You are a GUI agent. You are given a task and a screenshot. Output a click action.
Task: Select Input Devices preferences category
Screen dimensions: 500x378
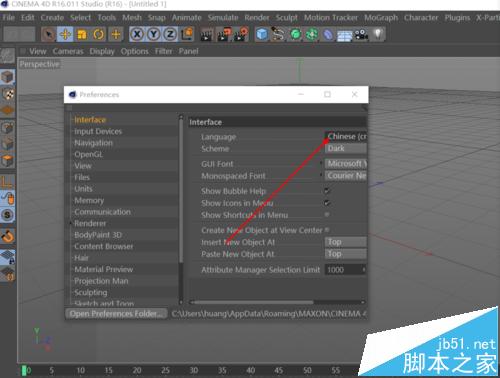pyautogui.click(x=98, y=132)
